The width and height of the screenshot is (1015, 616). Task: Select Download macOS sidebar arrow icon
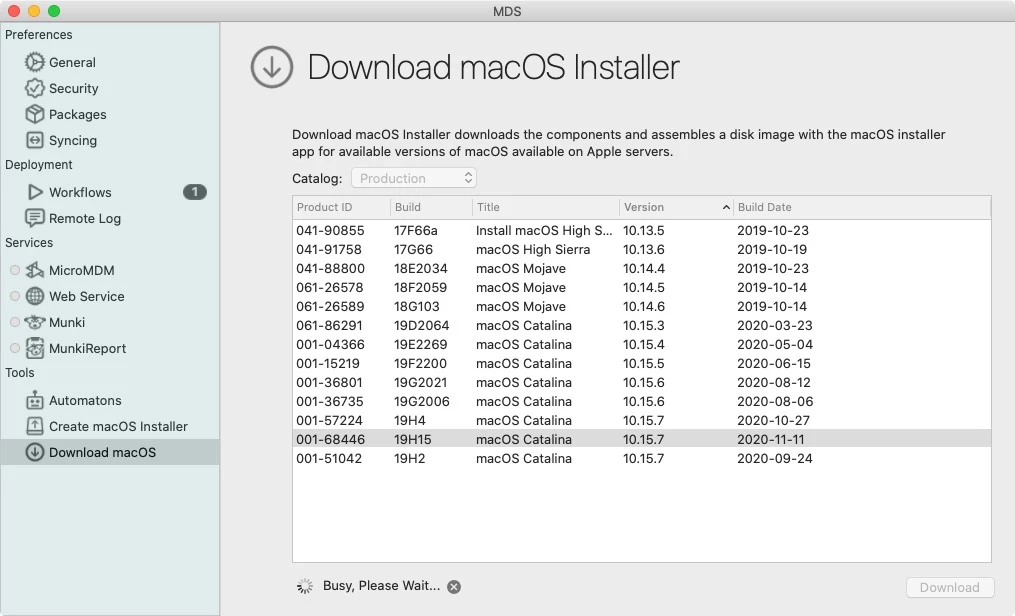click(x=34, y=452)
